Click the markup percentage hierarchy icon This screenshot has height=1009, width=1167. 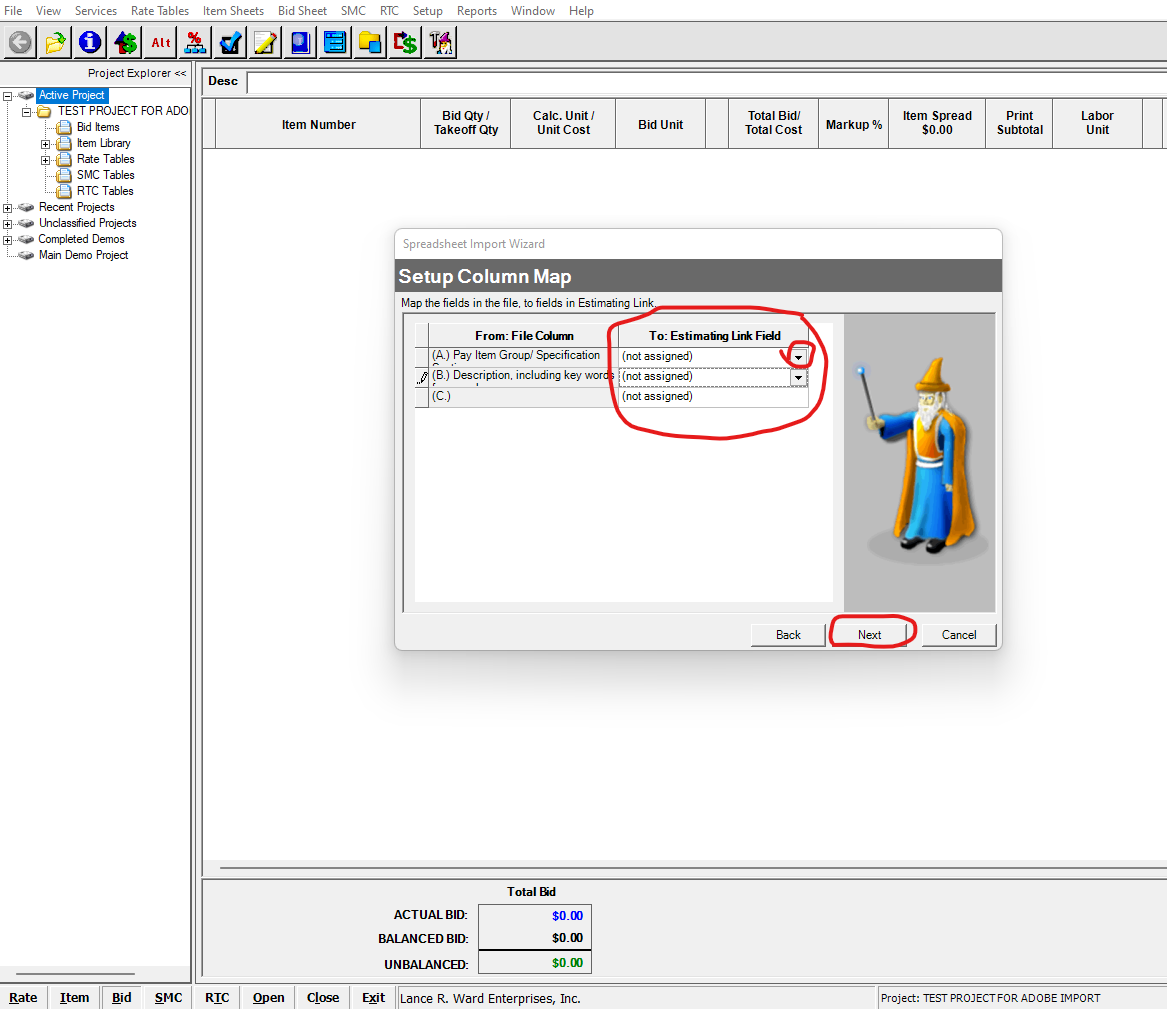[x=194, y=42]
